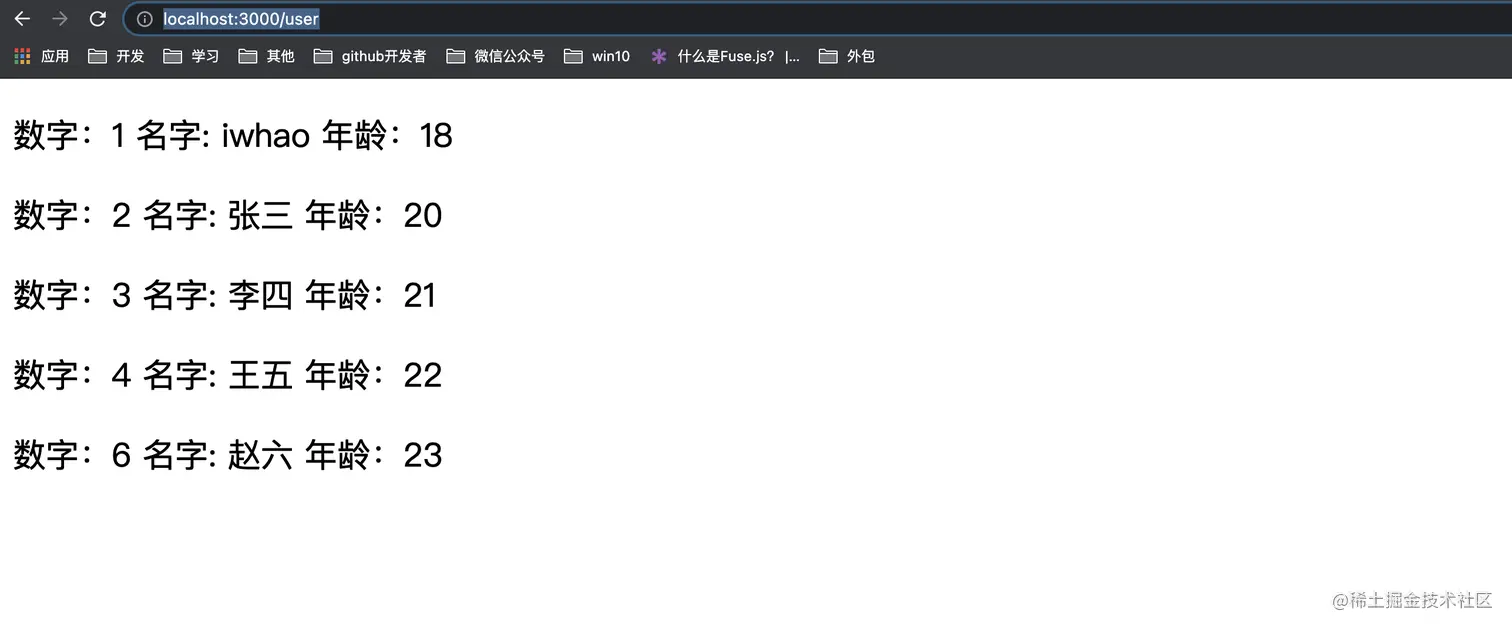Open the apps grid icon on bookmarks bar

click(21, 56)
